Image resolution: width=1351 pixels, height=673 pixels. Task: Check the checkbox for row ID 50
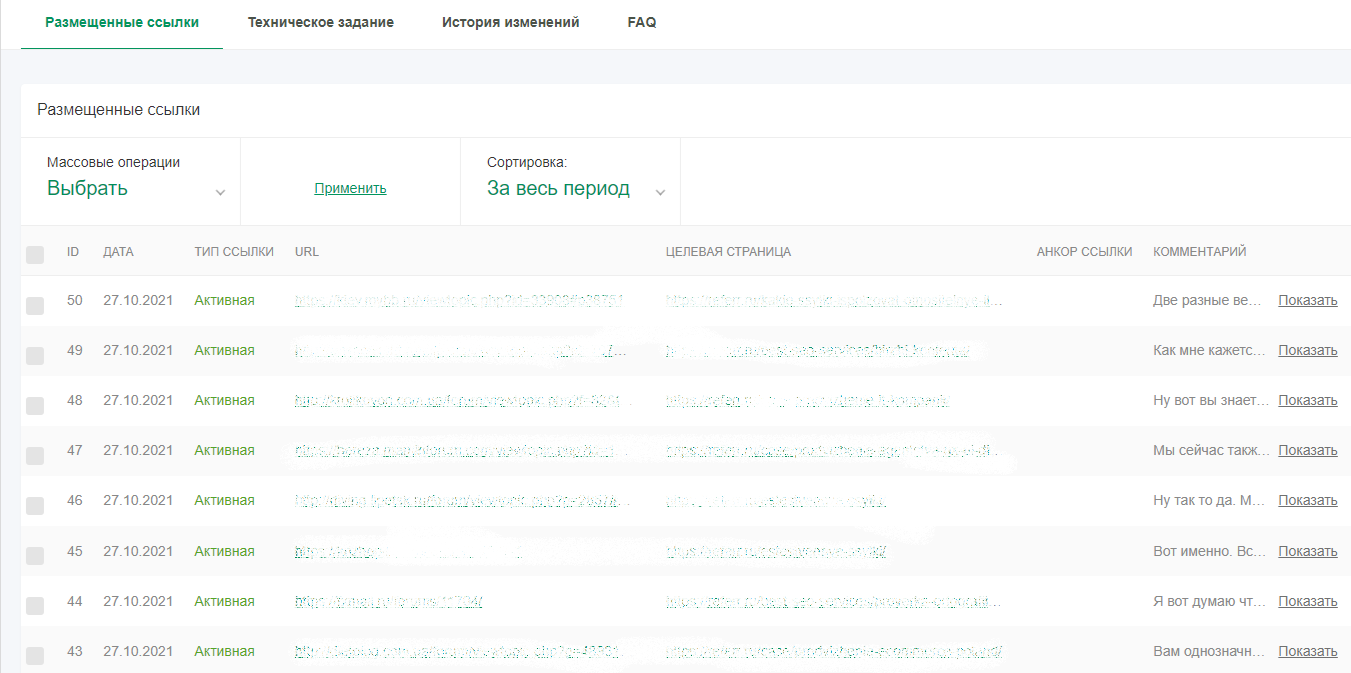click(x=35, y=306)
